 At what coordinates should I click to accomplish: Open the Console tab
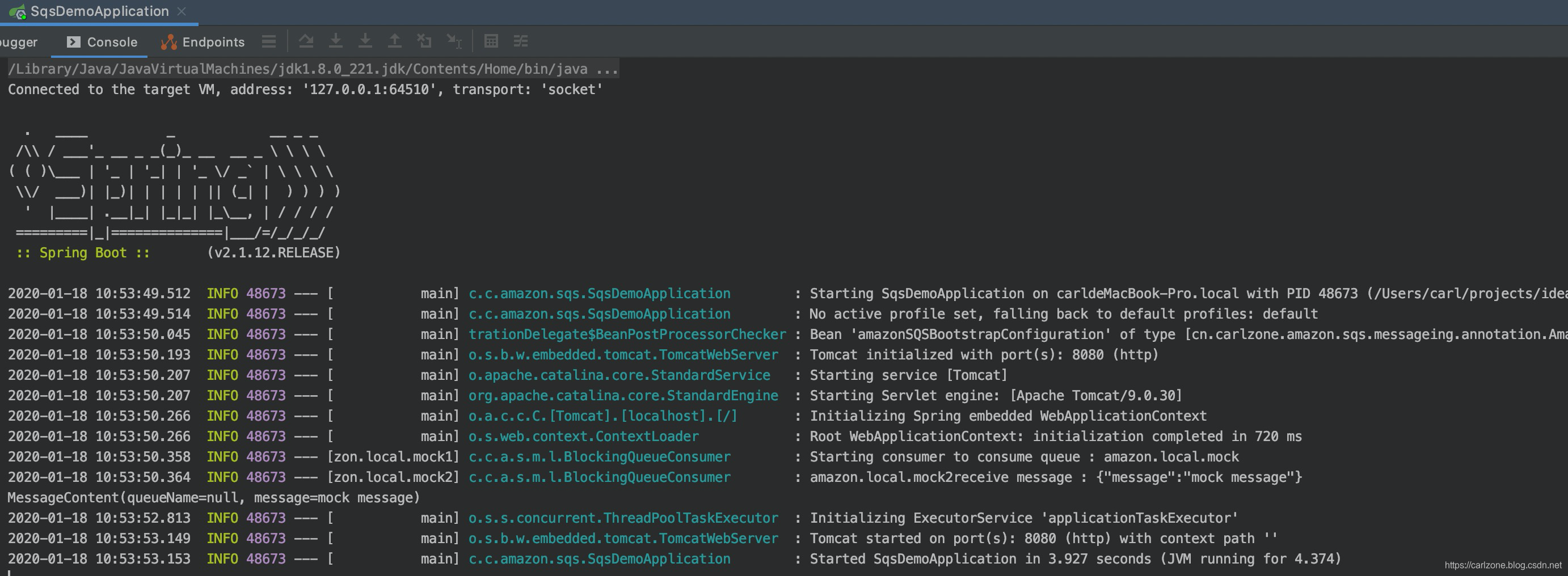tap(101, 42)
